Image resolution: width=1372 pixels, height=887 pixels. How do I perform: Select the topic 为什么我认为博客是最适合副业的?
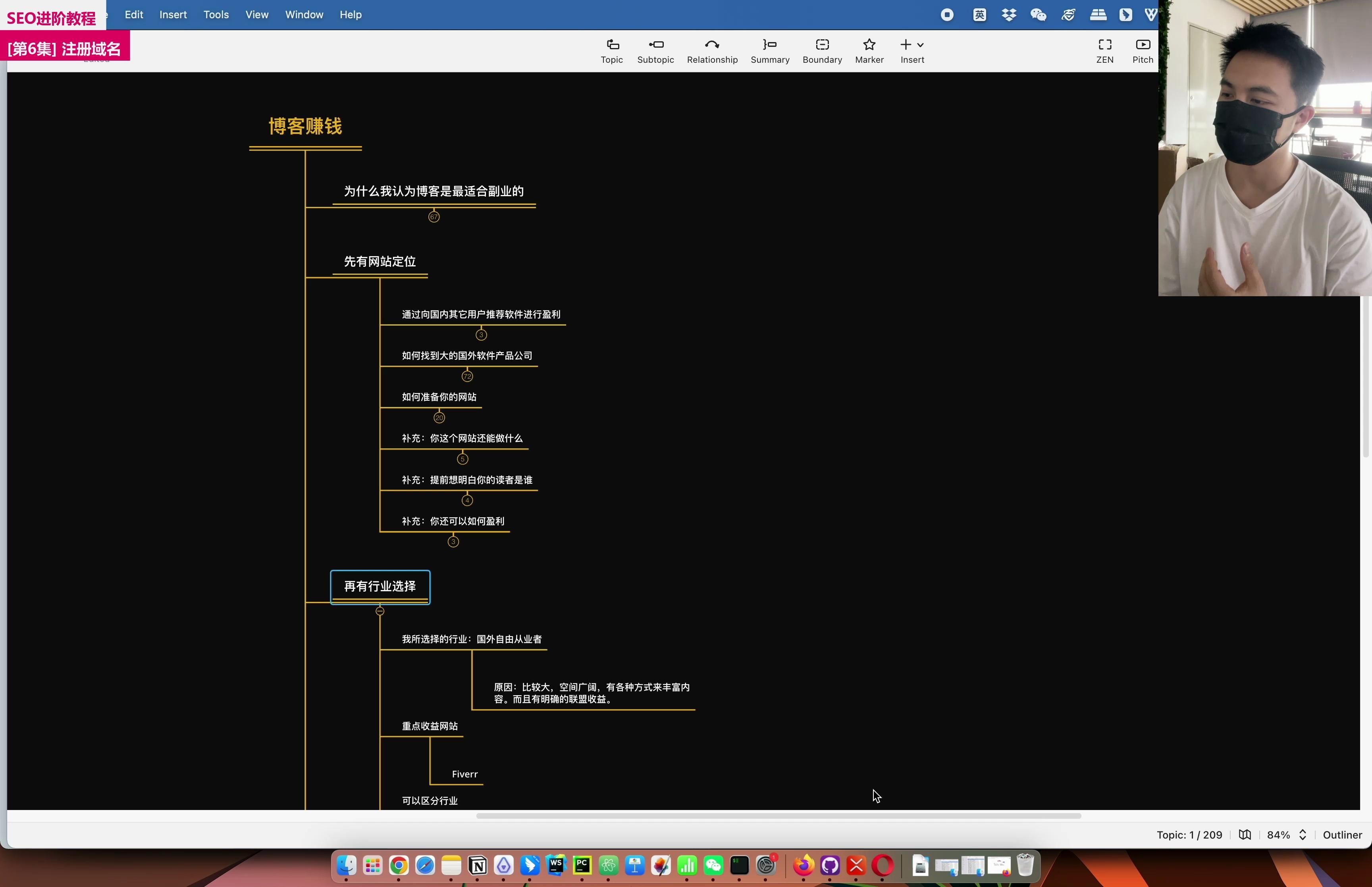click(x=434, y=191)
